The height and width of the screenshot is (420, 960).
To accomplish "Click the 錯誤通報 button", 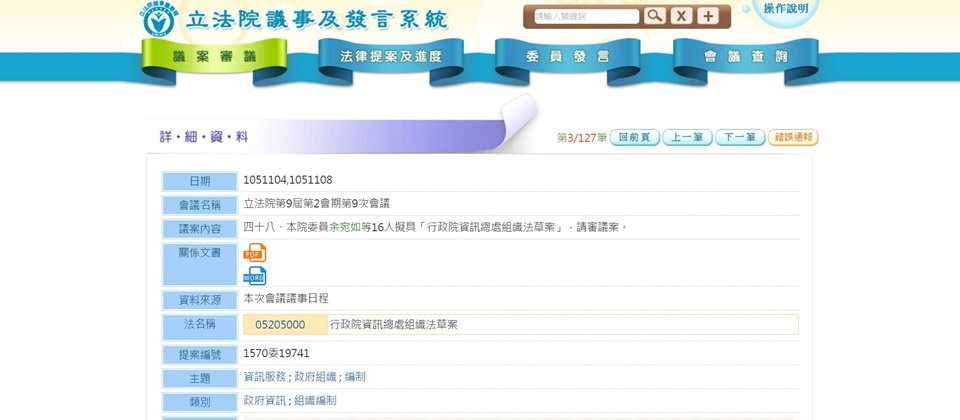I will pos(793,138).
